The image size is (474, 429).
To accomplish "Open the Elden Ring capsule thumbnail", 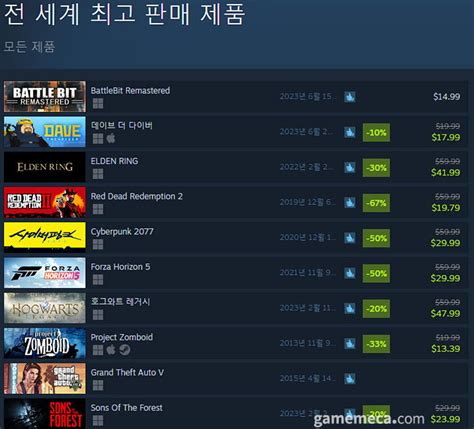I will click(x=45, y=167).
